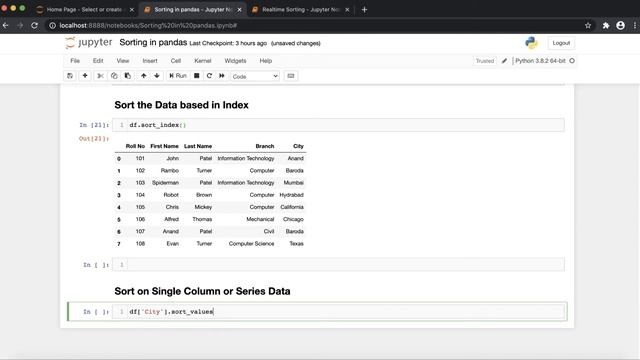The width and height of the screenshot is (640, 360).
Task: Click the First Name column header
Action: click(x=164, y=146)
